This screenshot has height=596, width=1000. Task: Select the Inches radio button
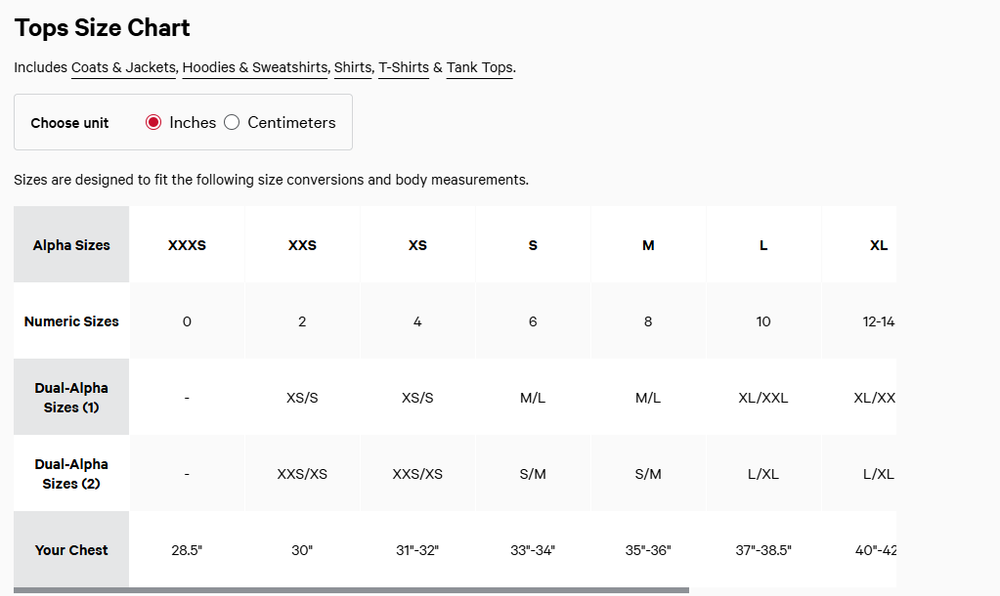(x=153, y=122)
